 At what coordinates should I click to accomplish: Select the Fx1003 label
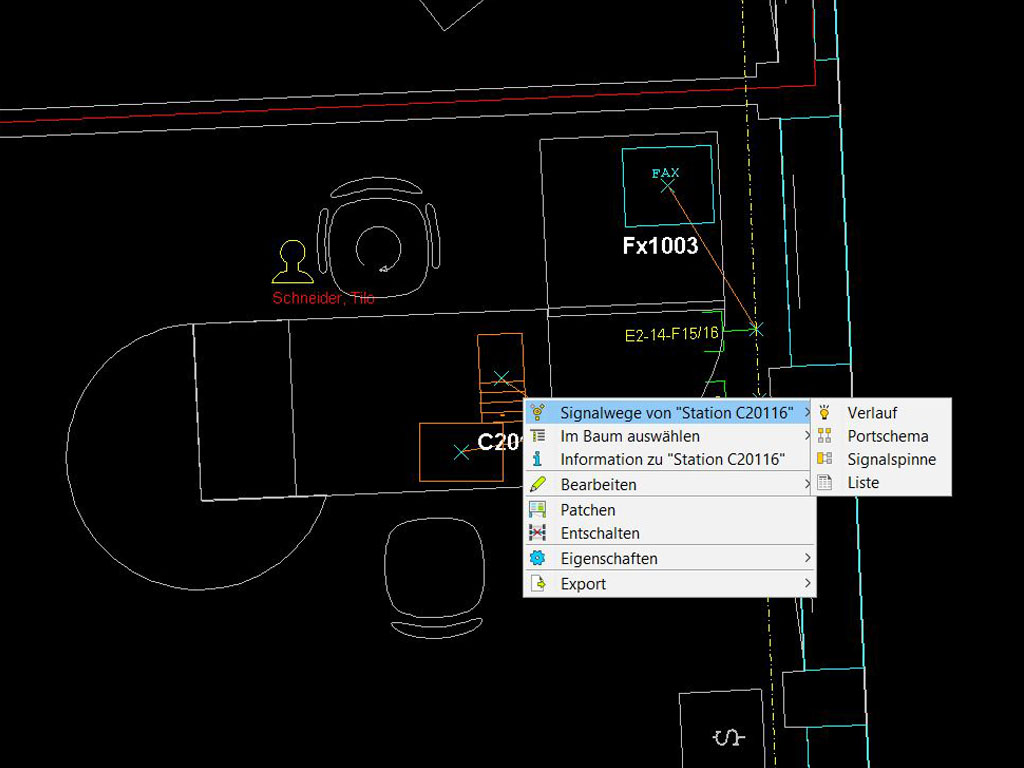pyautogui.click(x=660, y=246)
